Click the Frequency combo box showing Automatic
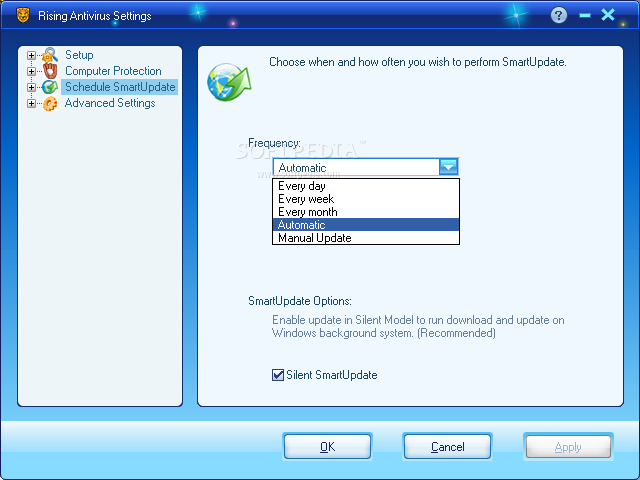This screenshot has width=640, height=480. pyautogui.click(x=366, y=167)
